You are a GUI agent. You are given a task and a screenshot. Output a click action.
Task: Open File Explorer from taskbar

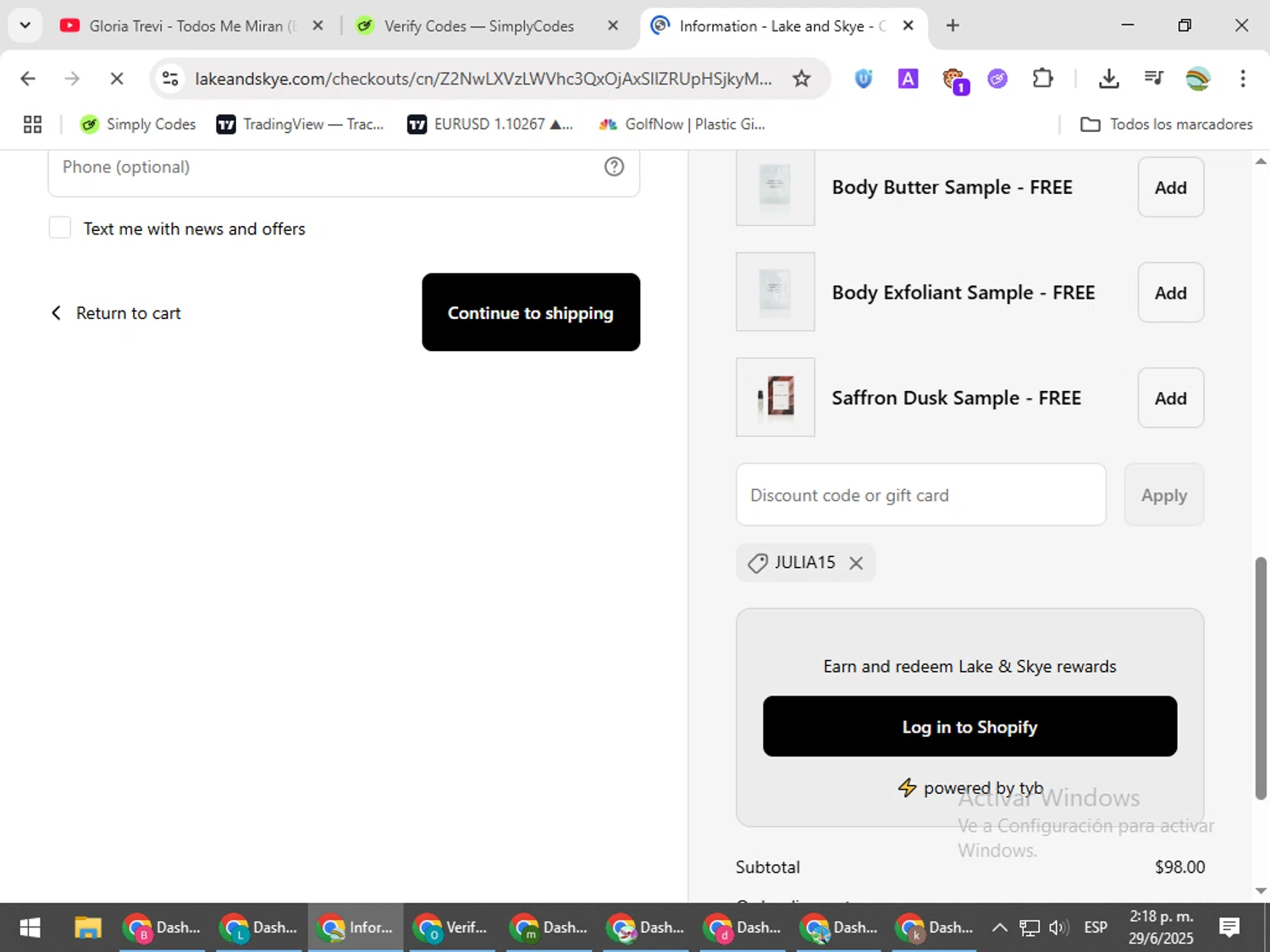pos(88,927)
